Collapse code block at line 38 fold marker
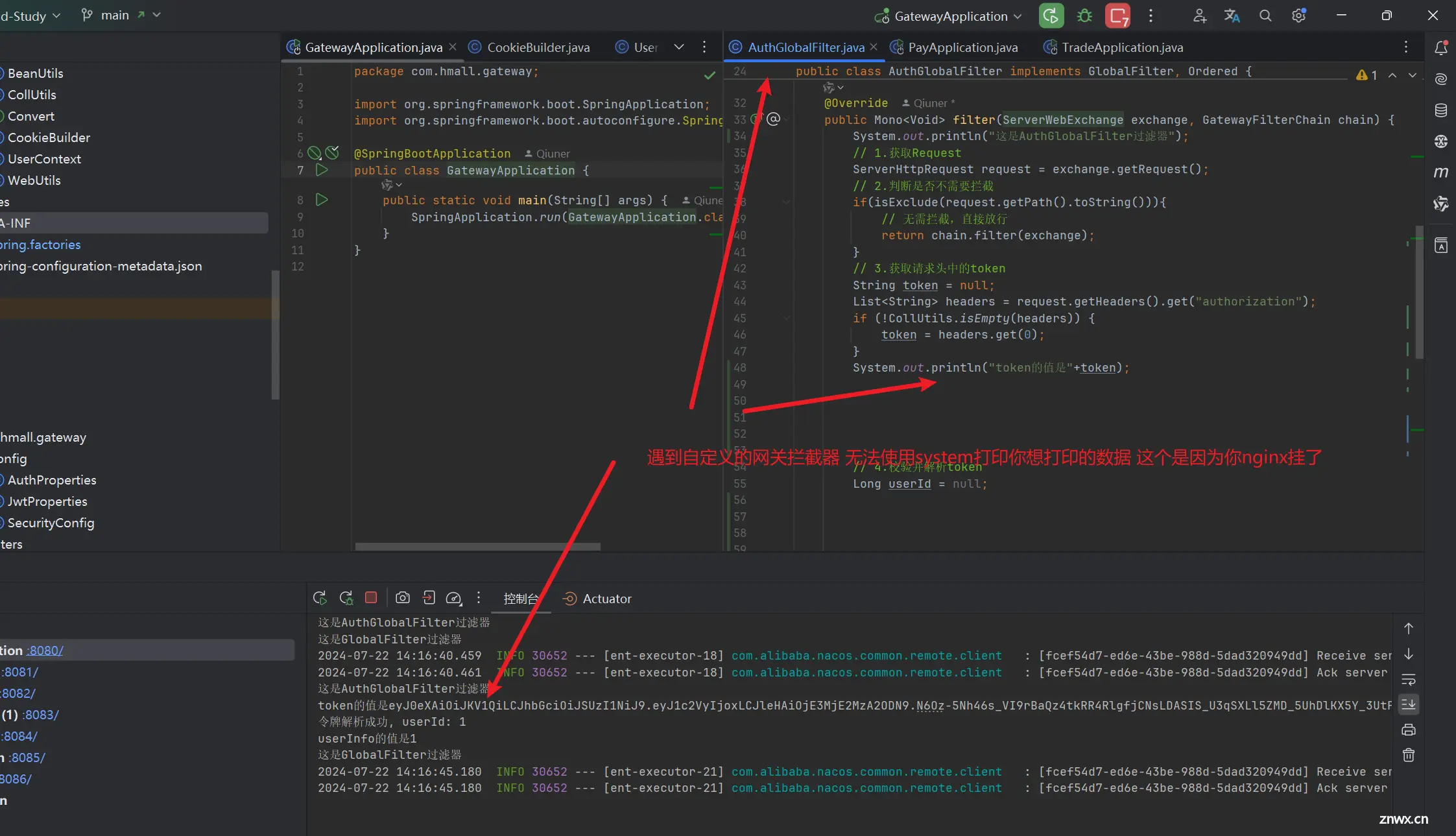 tap(786, 202)
